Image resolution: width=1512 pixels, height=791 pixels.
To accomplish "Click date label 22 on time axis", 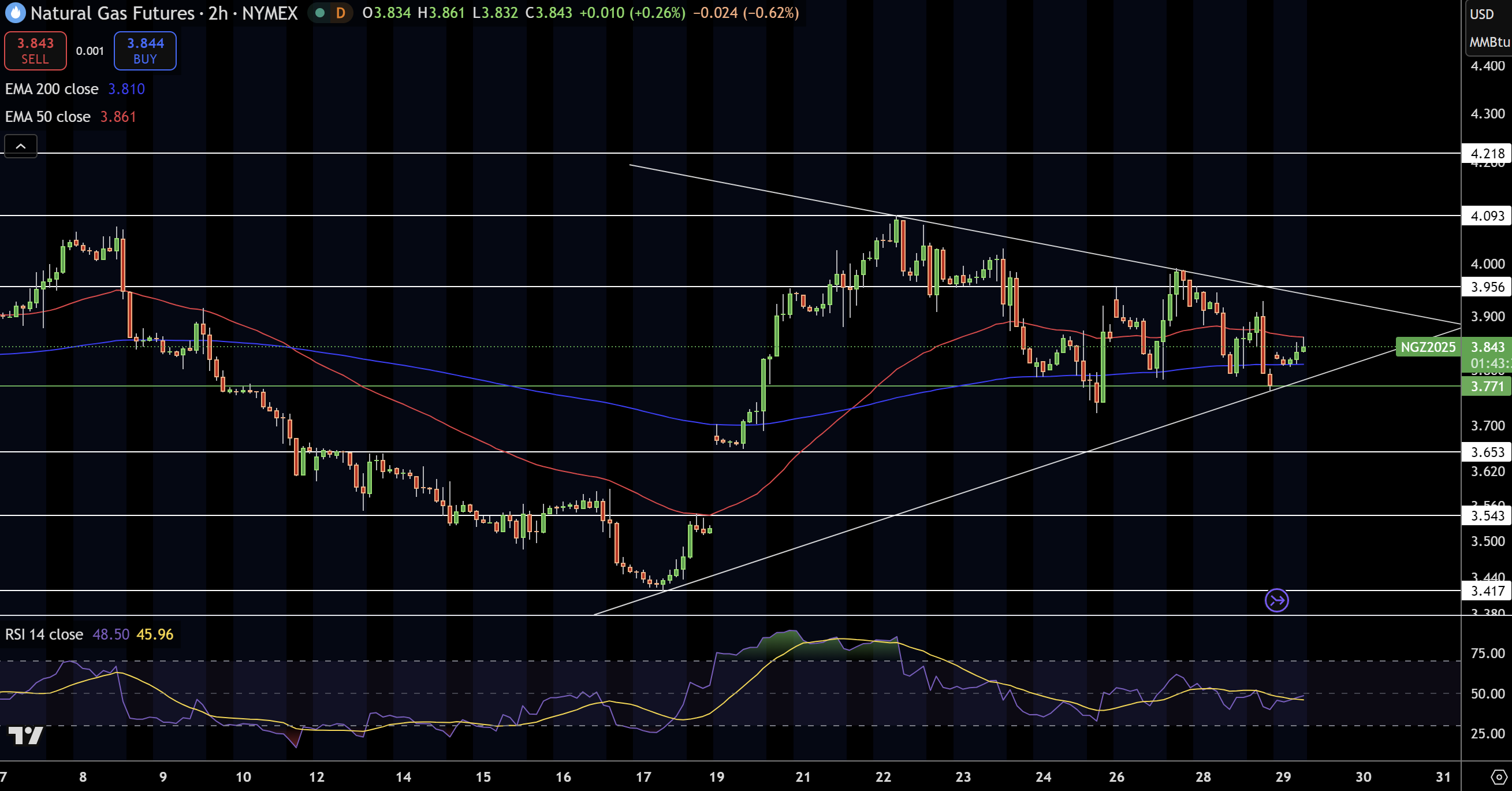I will 883,777.
